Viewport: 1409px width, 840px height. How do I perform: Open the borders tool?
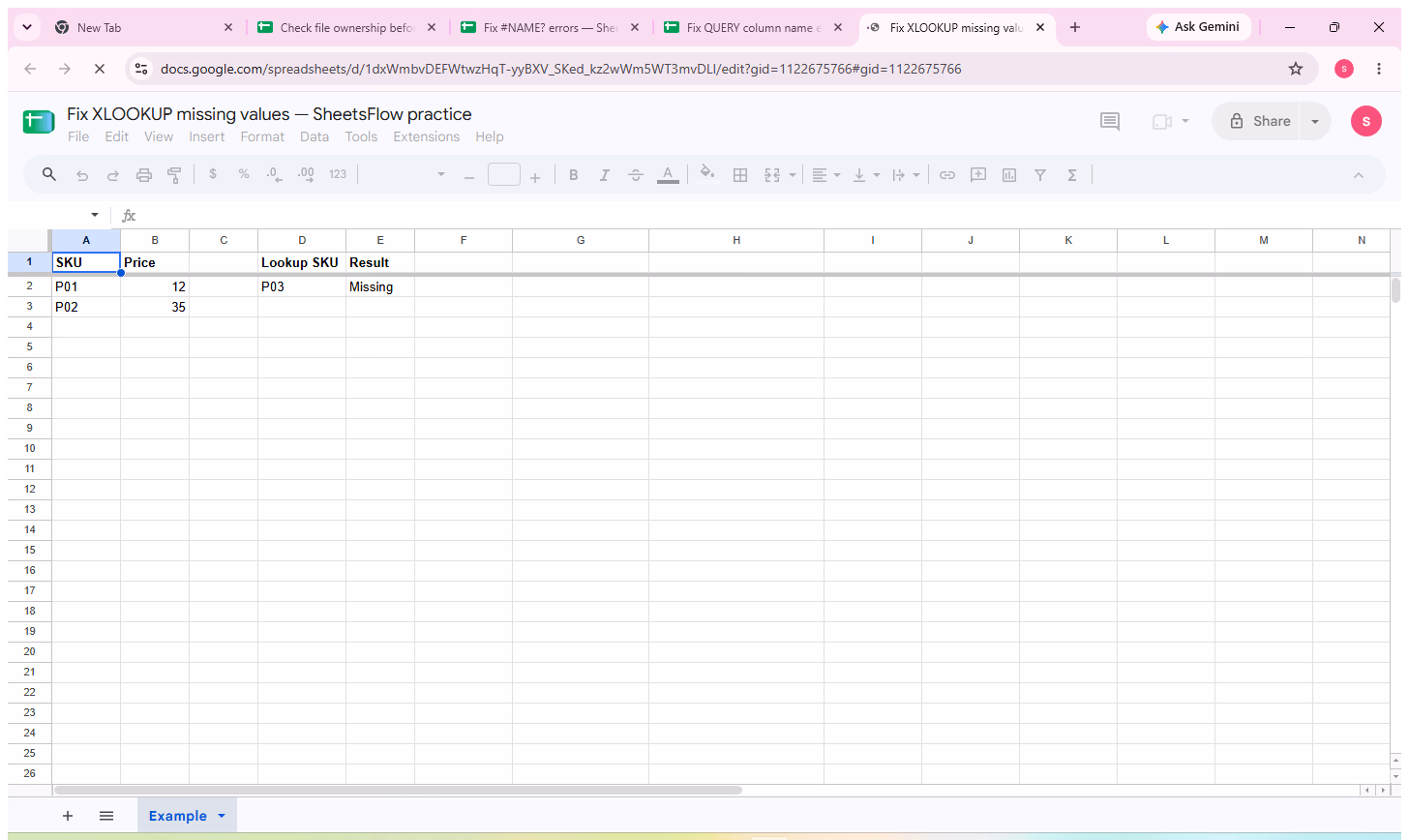[x=740, y=175]
